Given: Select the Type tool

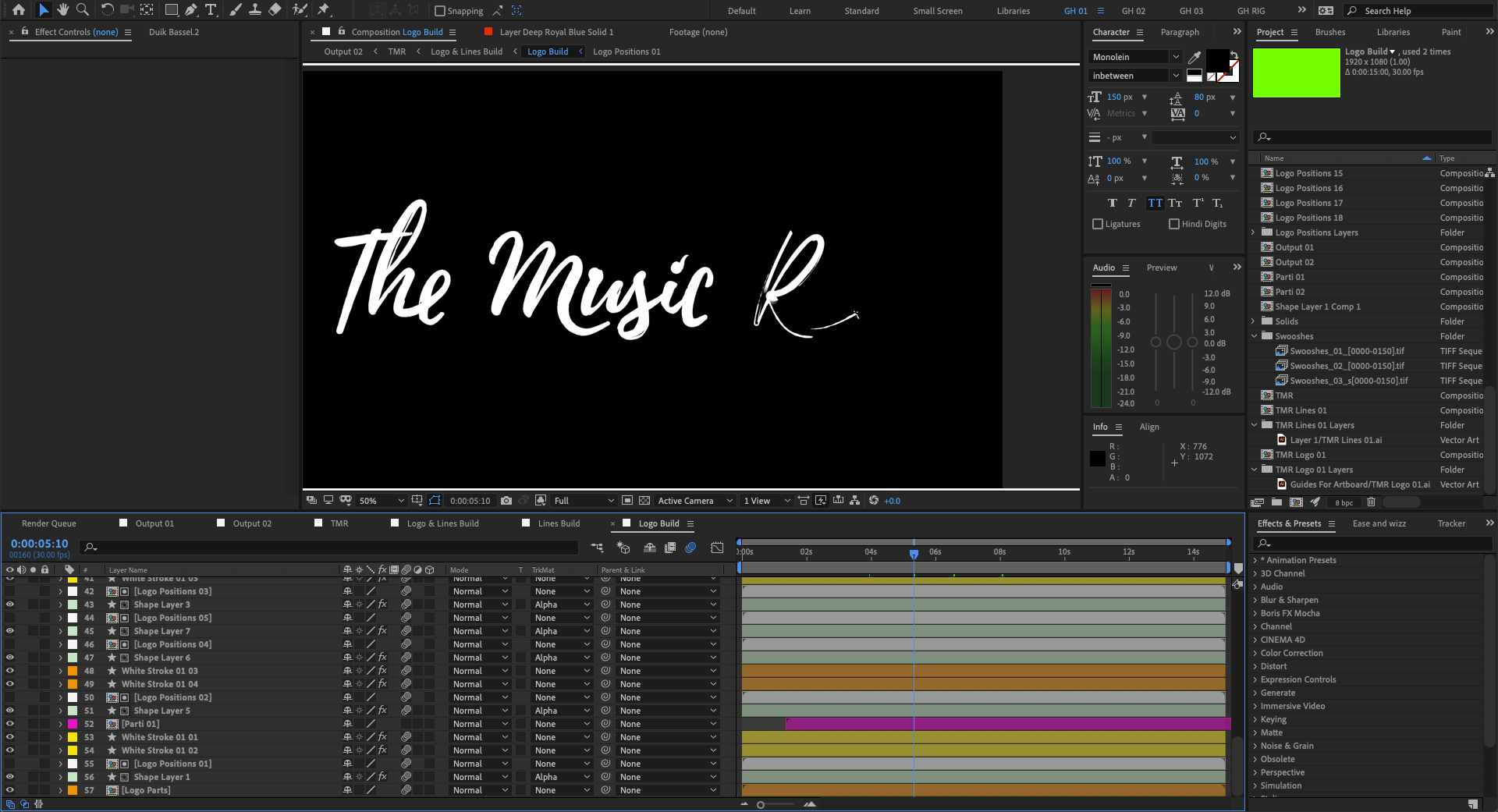Looking at the screenshot, I should (211, 10).
